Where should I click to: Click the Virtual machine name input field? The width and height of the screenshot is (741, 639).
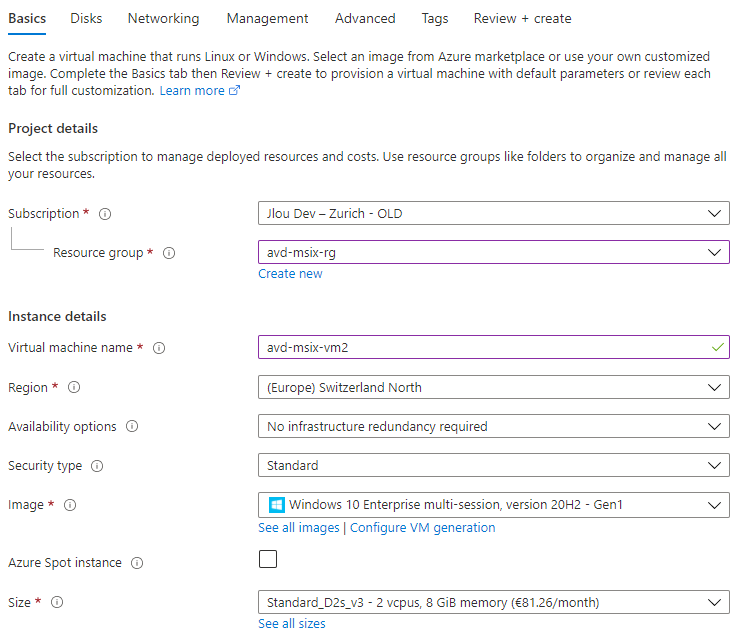coord(493,347)
